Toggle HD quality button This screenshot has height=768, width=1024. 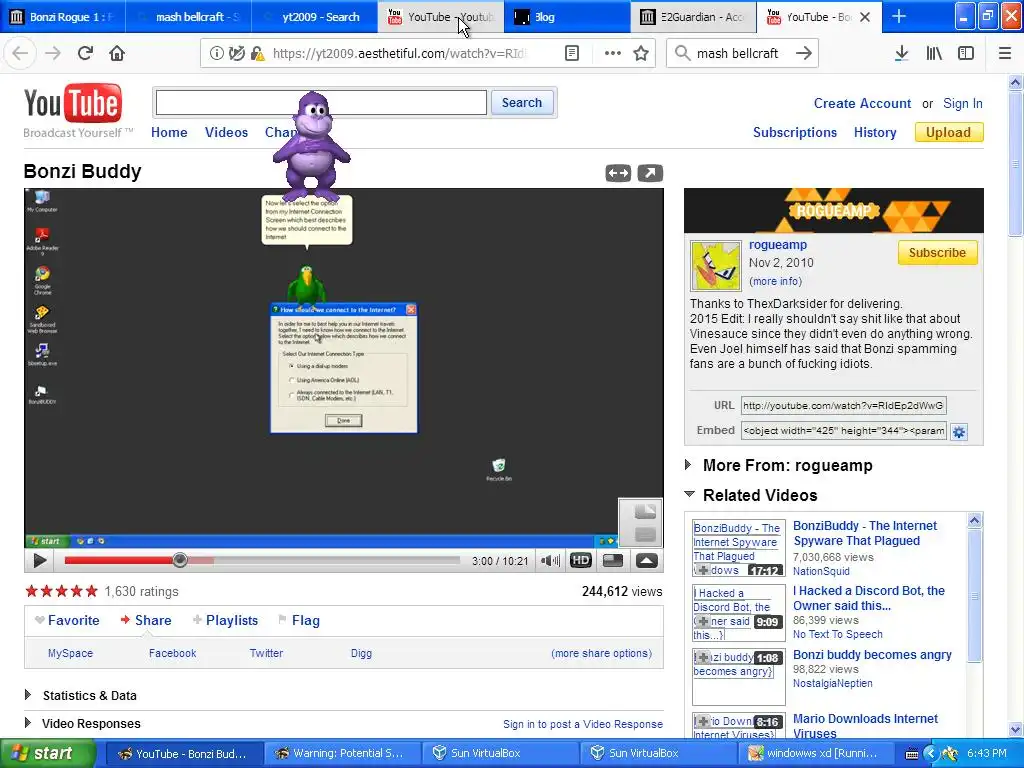click(x=581, y=560)
